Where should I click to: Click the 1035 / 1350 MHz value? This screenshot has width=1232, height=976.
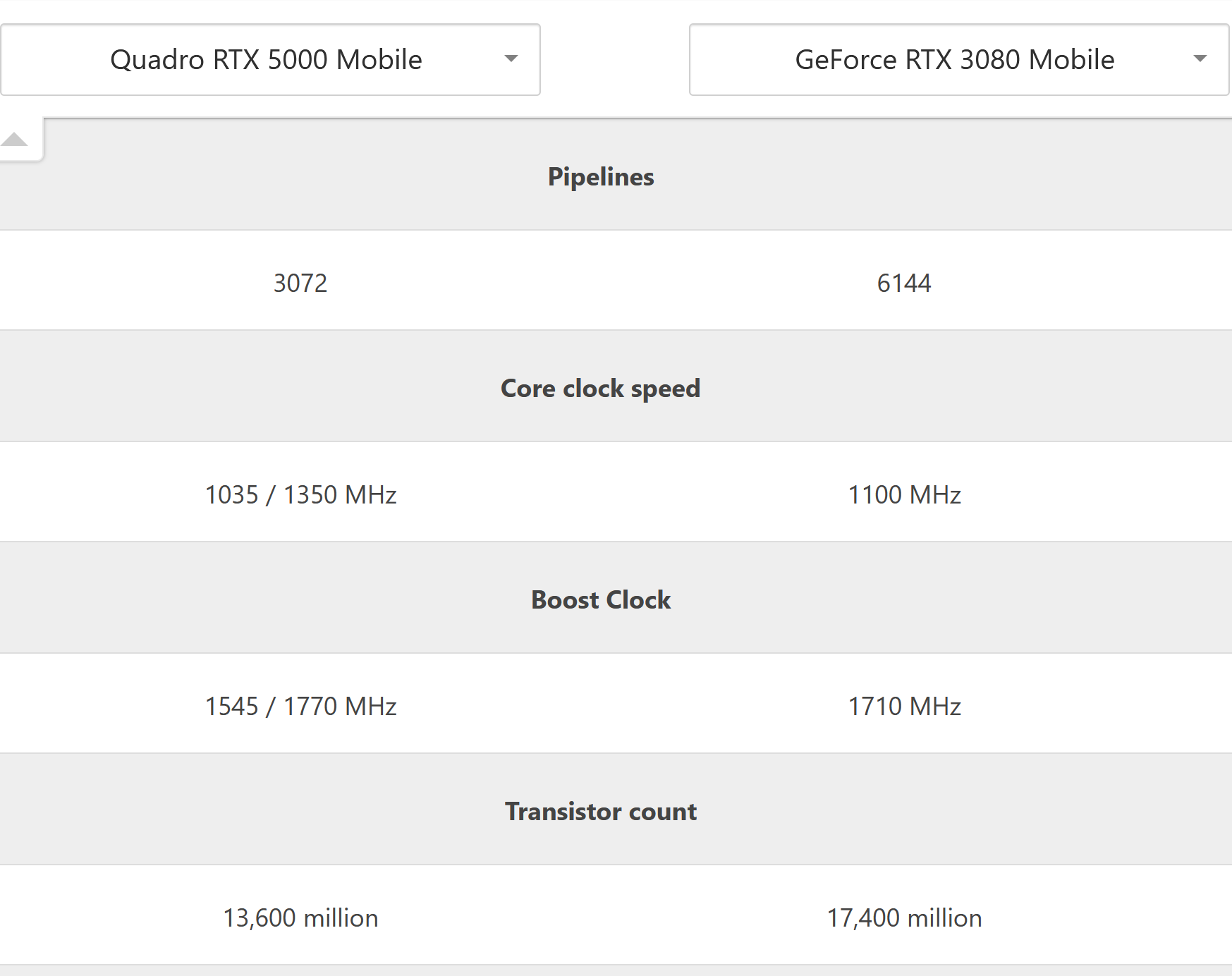(x=300, y=495)
